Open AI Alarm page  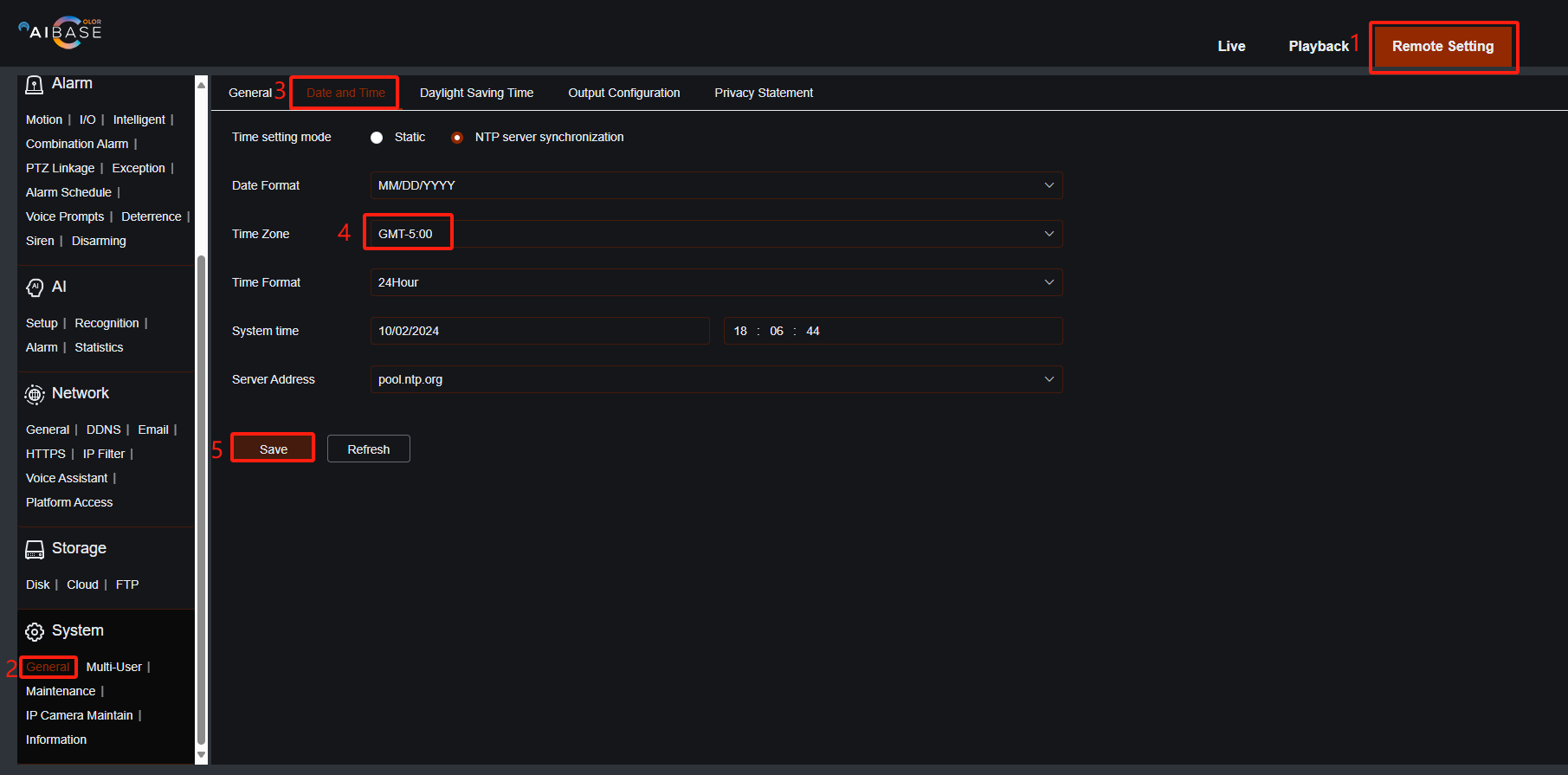(42, 347)
